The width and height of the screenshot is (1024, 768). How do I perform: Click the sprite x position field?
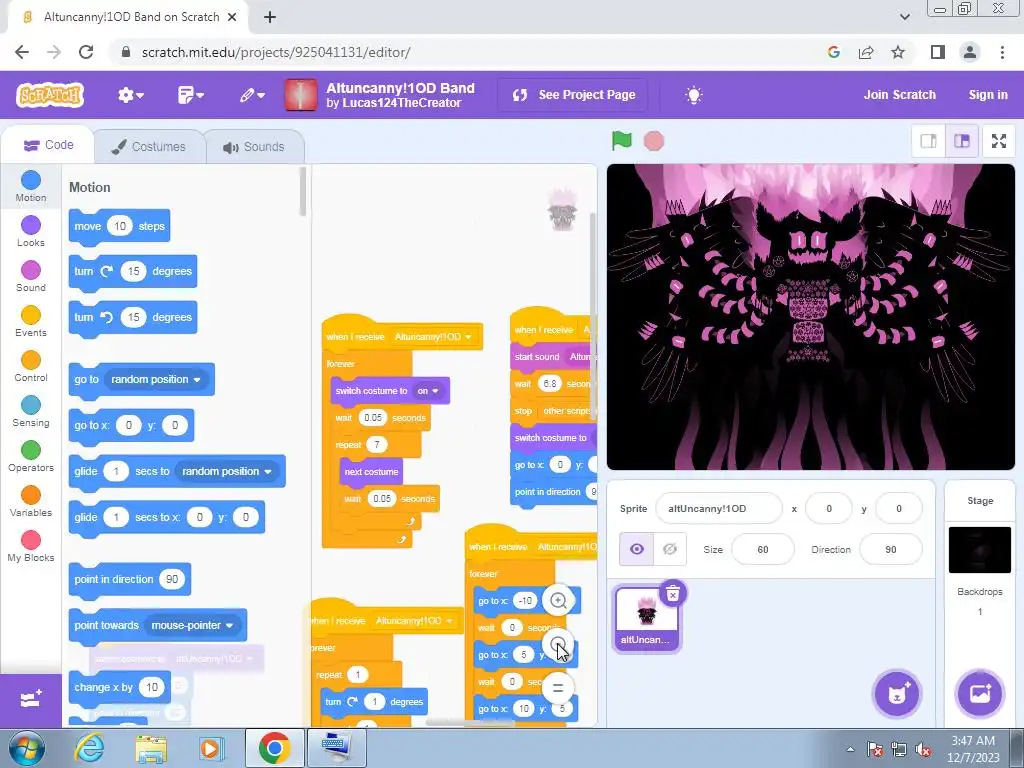coord(829,508)
